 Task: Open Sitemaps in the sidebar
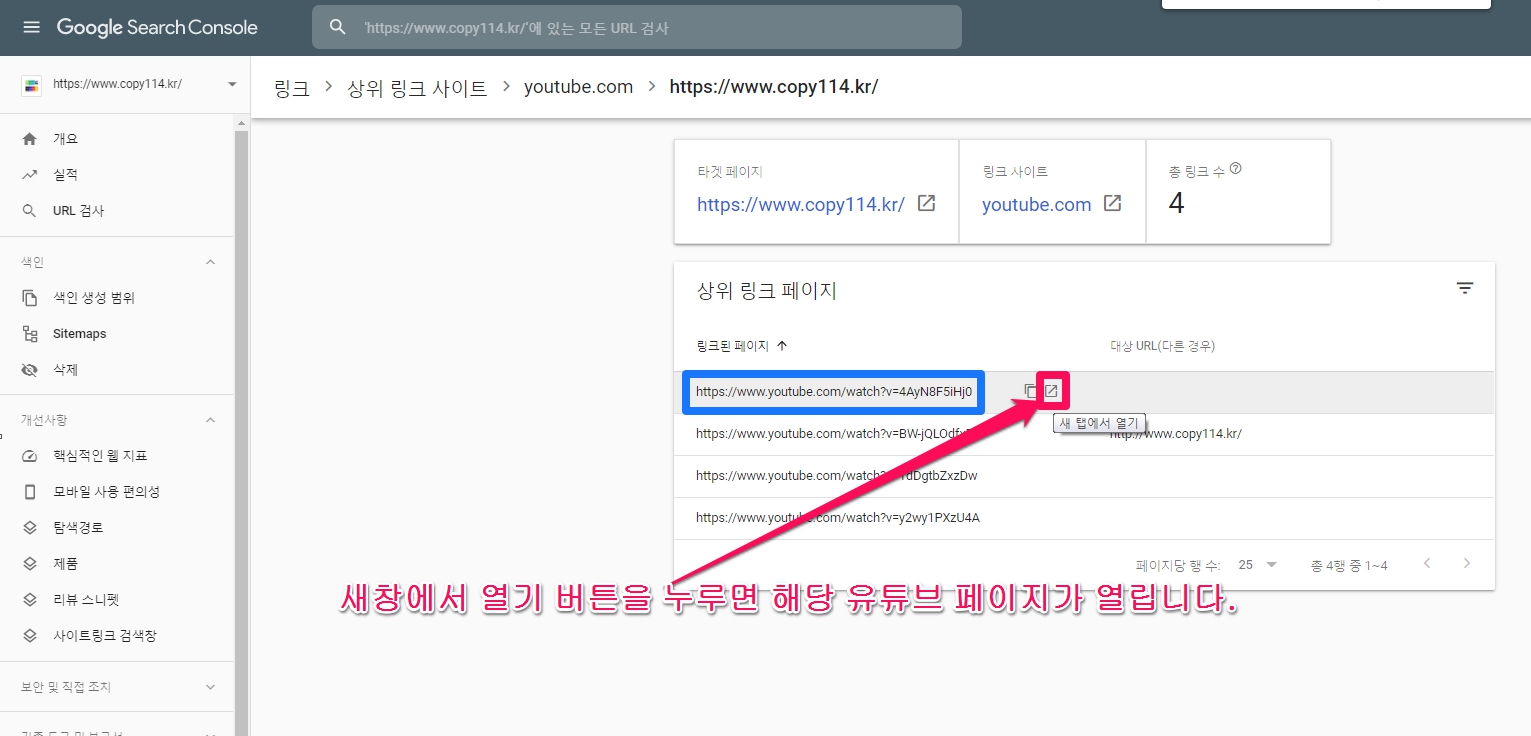[x=79, y=334]
